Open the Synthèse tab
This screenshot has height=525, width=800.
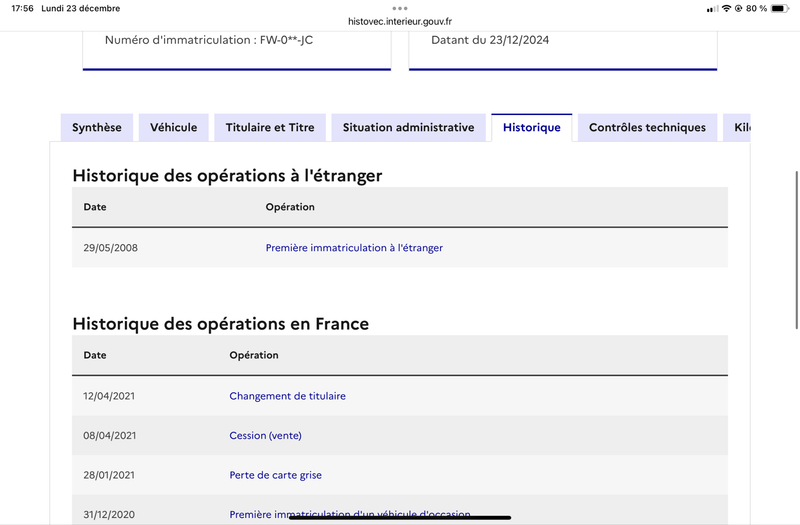(97, 128)
